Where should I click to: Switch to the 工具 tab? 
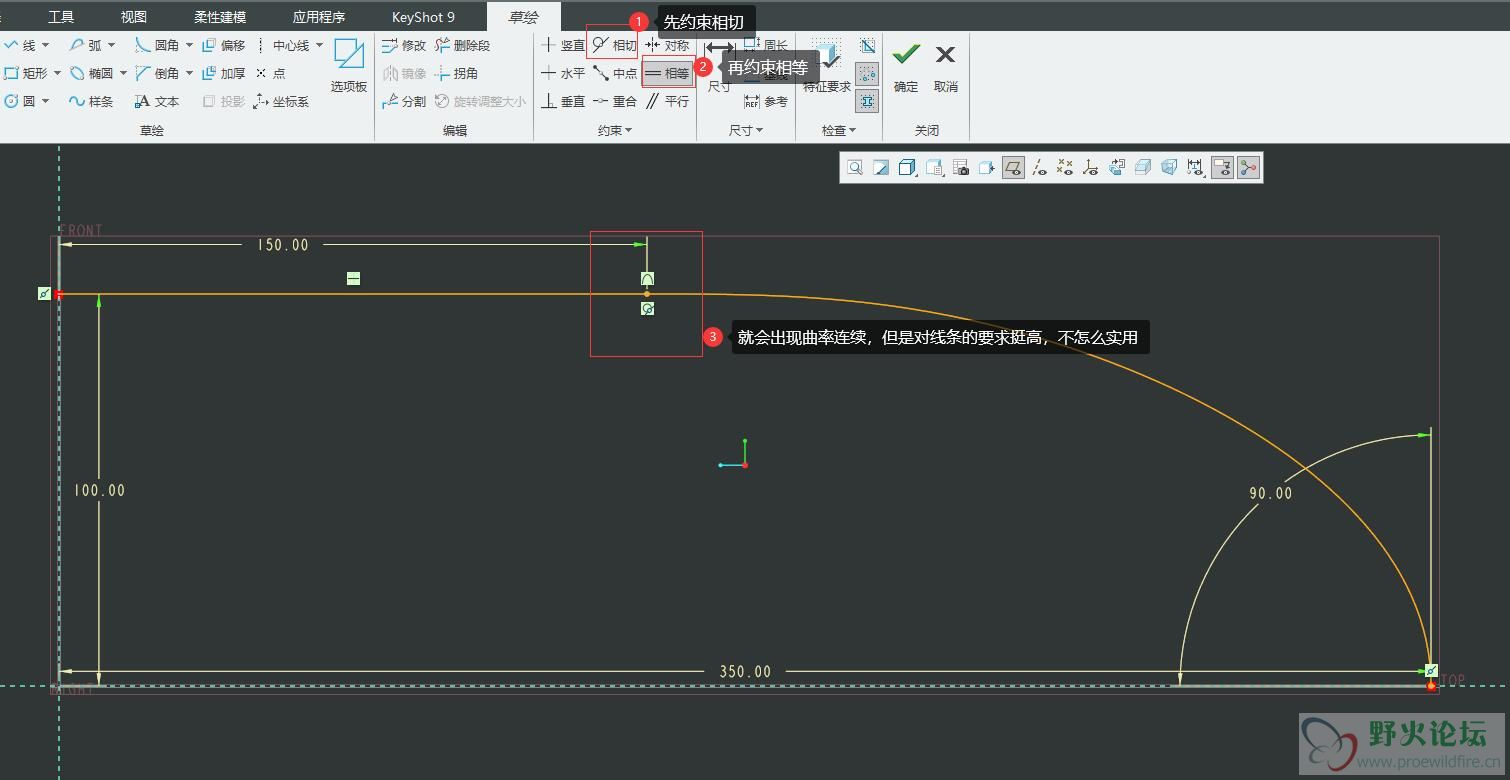61,17
